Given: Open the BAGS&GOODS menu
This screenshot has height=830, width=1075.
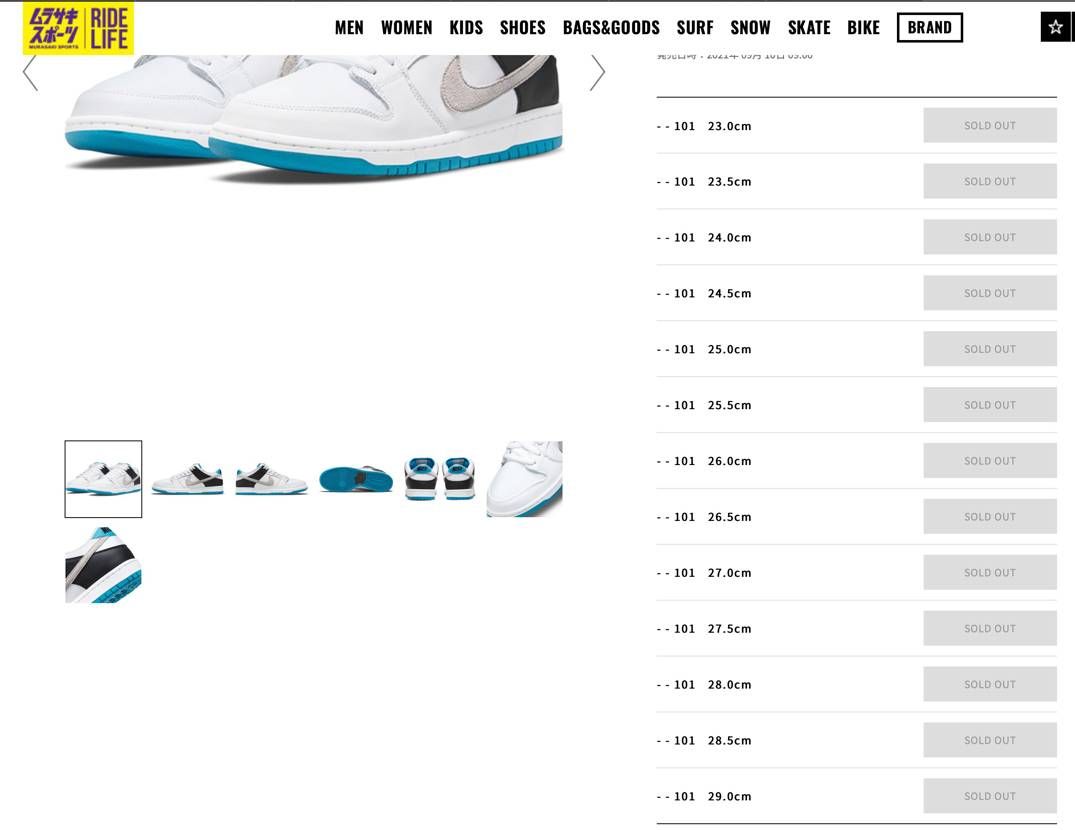Looking at the screenshot, I should [x=611, y=27].
